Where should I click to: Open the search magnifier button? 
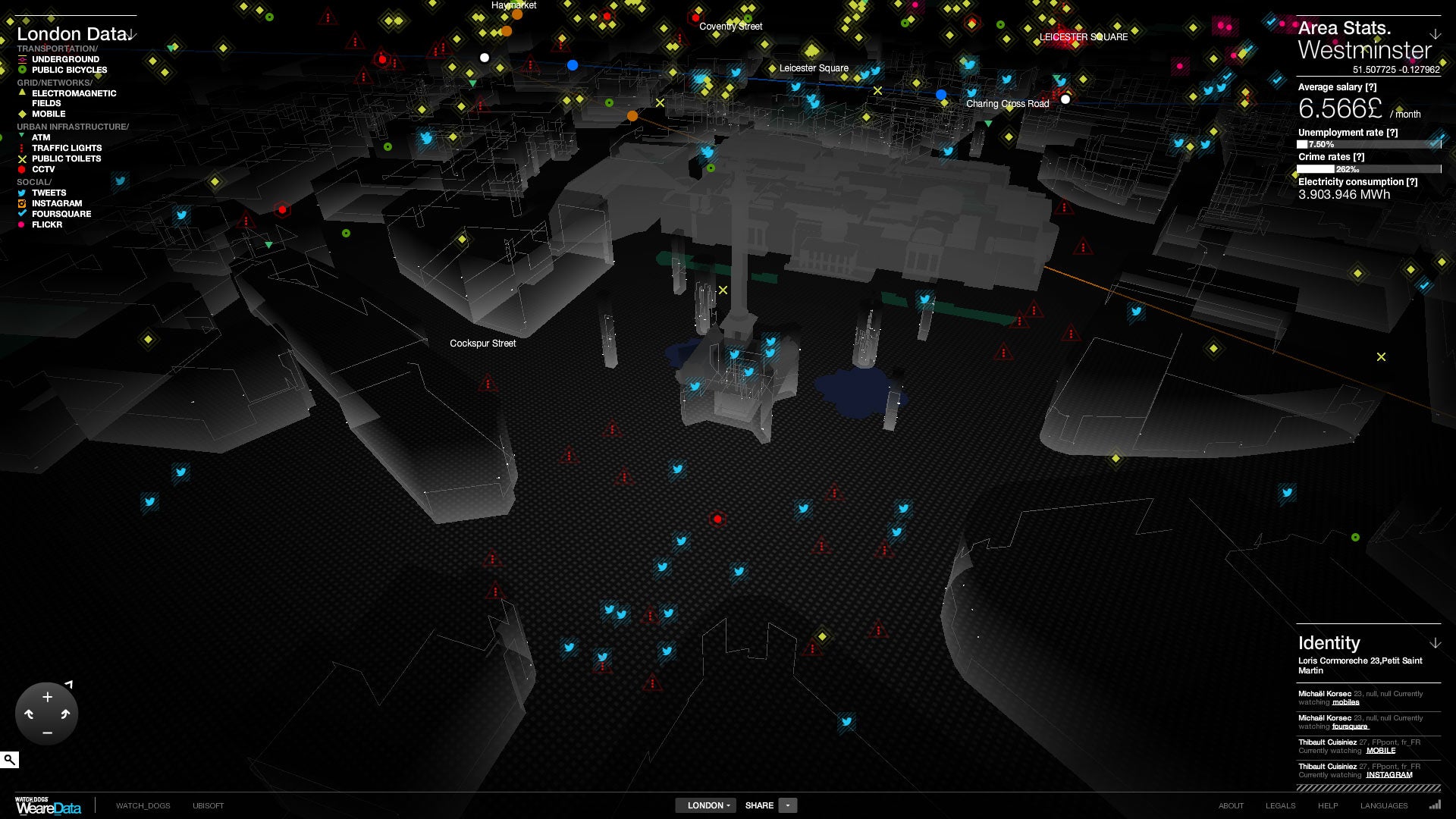pos(9,759)
